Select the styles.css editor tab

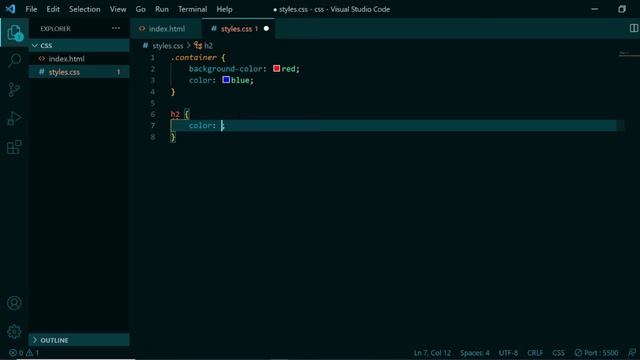tap(238, 29)
